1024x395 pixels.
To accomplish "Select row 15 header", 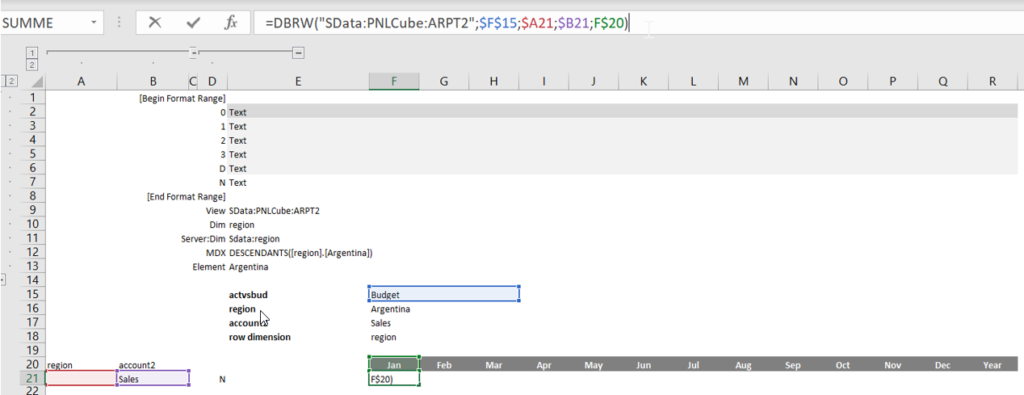I will [32, 294].
